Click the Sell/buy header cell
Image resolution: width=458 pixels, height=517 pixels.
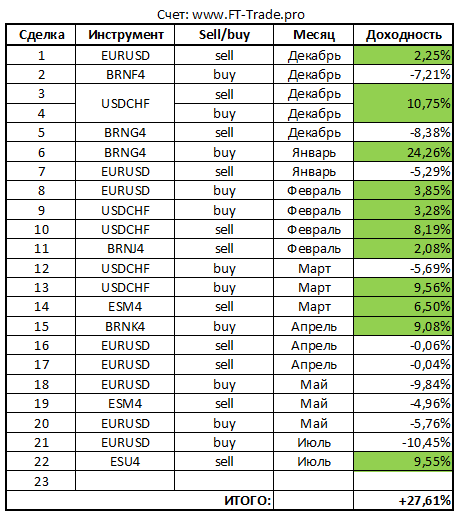[224, 35]
